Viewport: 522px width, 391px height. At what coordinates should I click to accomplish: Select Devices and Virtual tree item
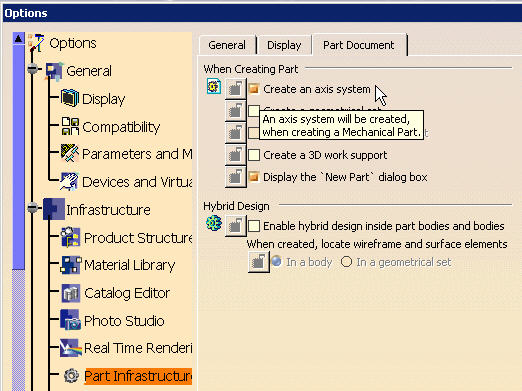point(137,182)
